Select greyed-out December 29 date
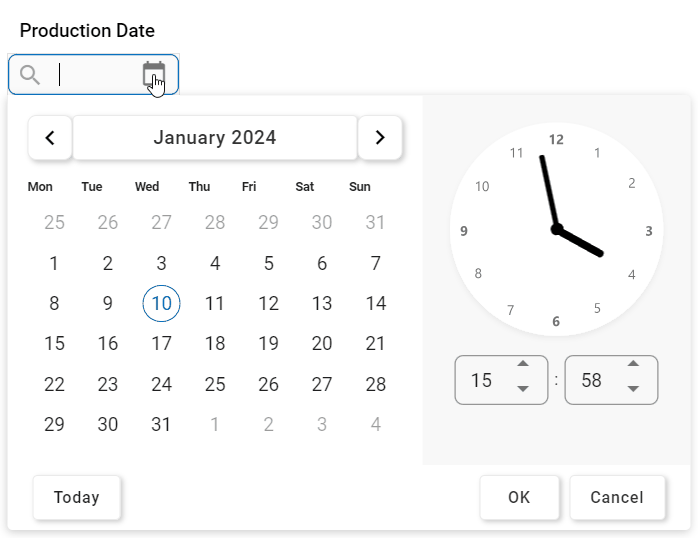Screen dimensions: 698x538 point(268,222)
